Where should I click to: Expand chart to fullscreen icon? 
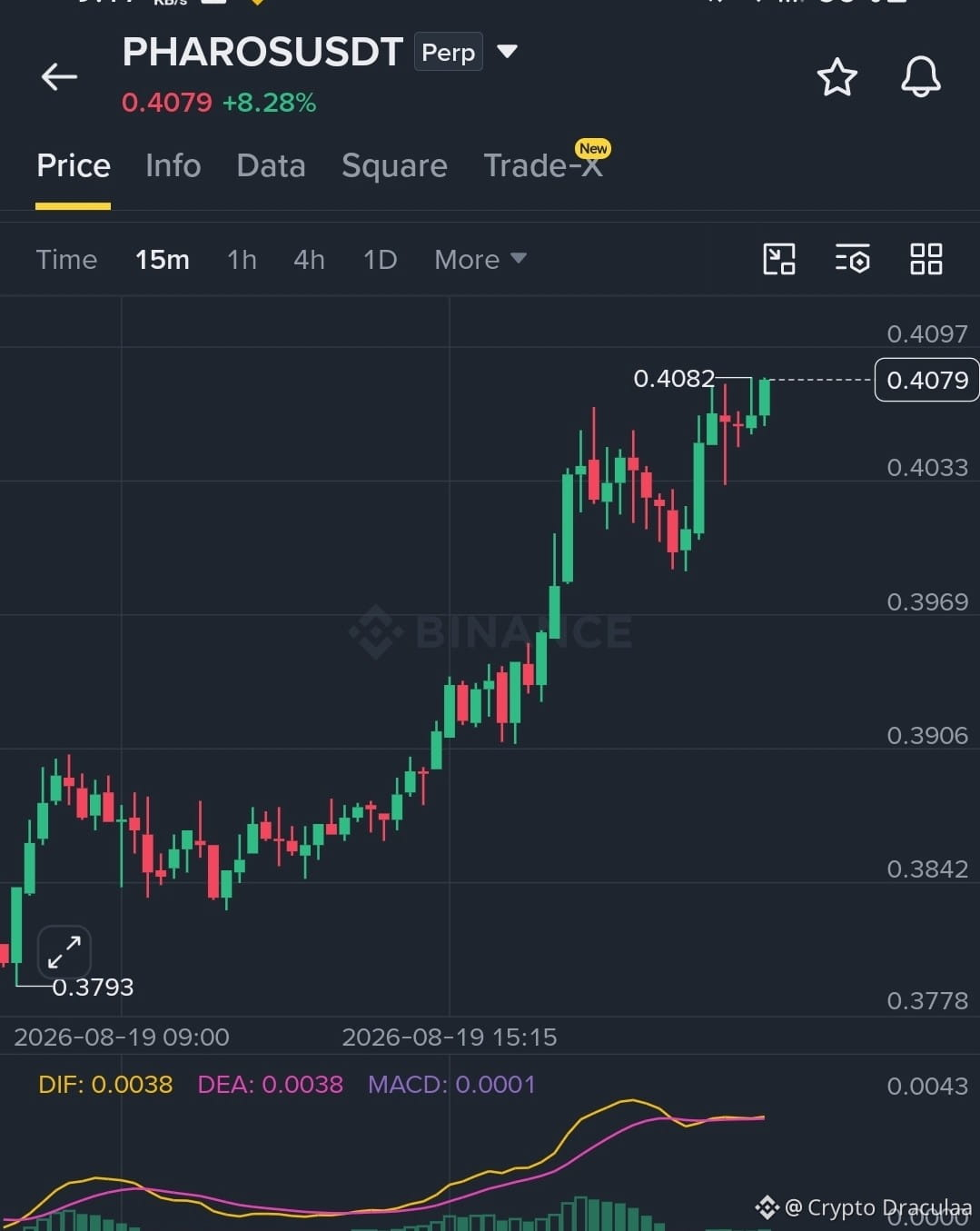pos(64,952)
